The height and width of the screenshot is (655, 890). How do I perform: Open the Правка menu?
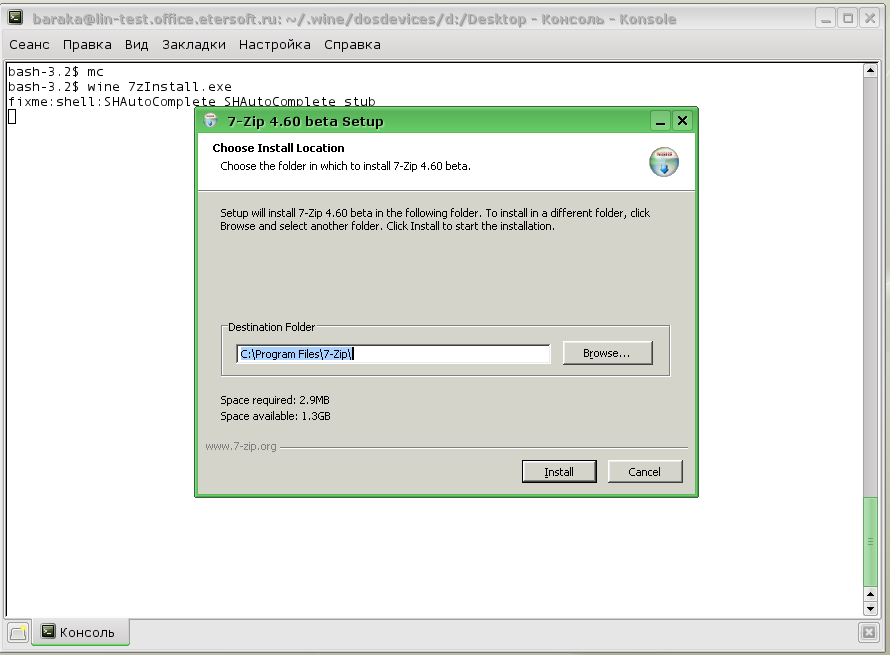pyautogui.click(x=87, y=45)
